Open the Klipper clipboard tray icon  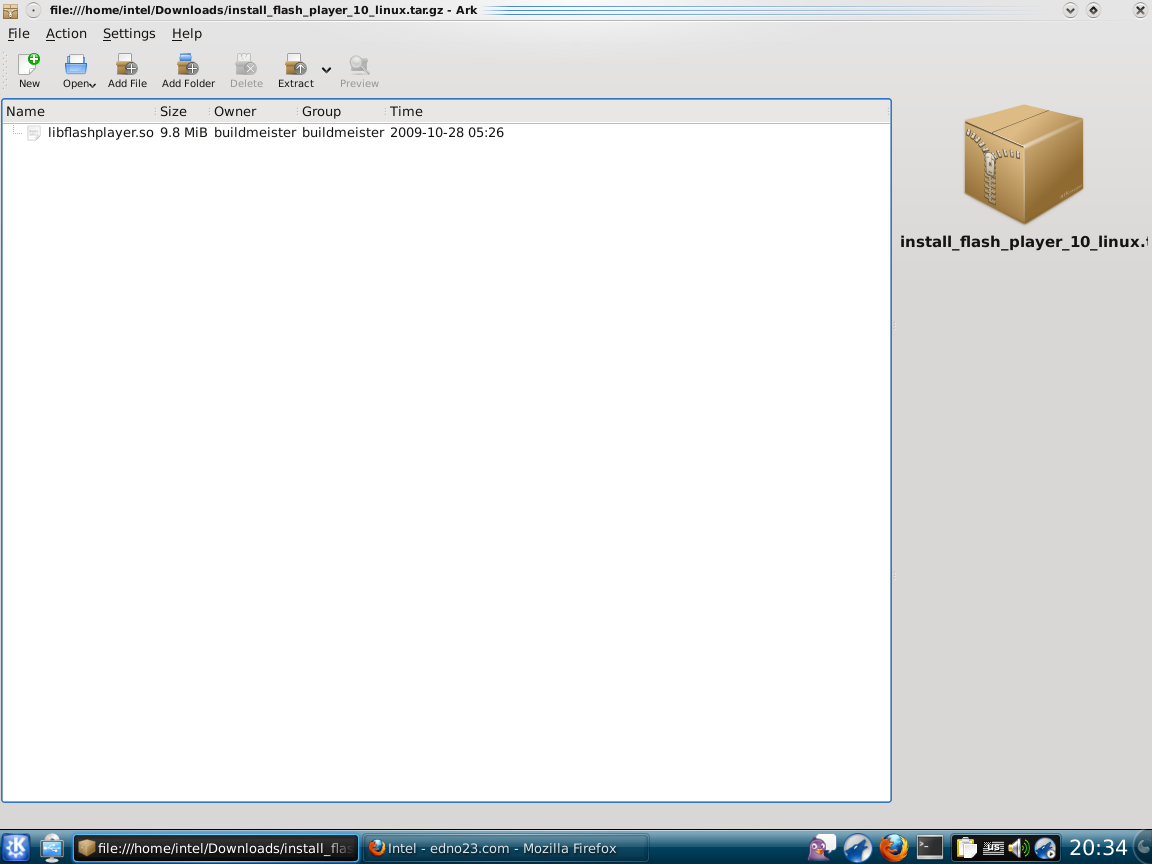[x=966, y=849]
